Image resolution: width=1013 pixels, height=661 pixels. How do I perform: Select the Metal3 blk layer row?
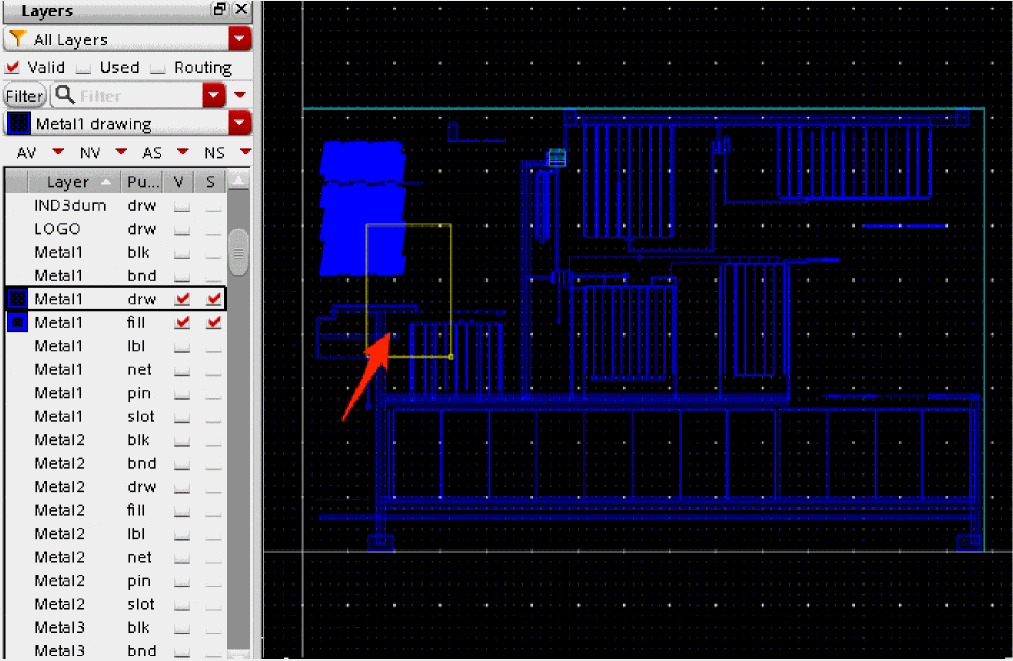116,627
